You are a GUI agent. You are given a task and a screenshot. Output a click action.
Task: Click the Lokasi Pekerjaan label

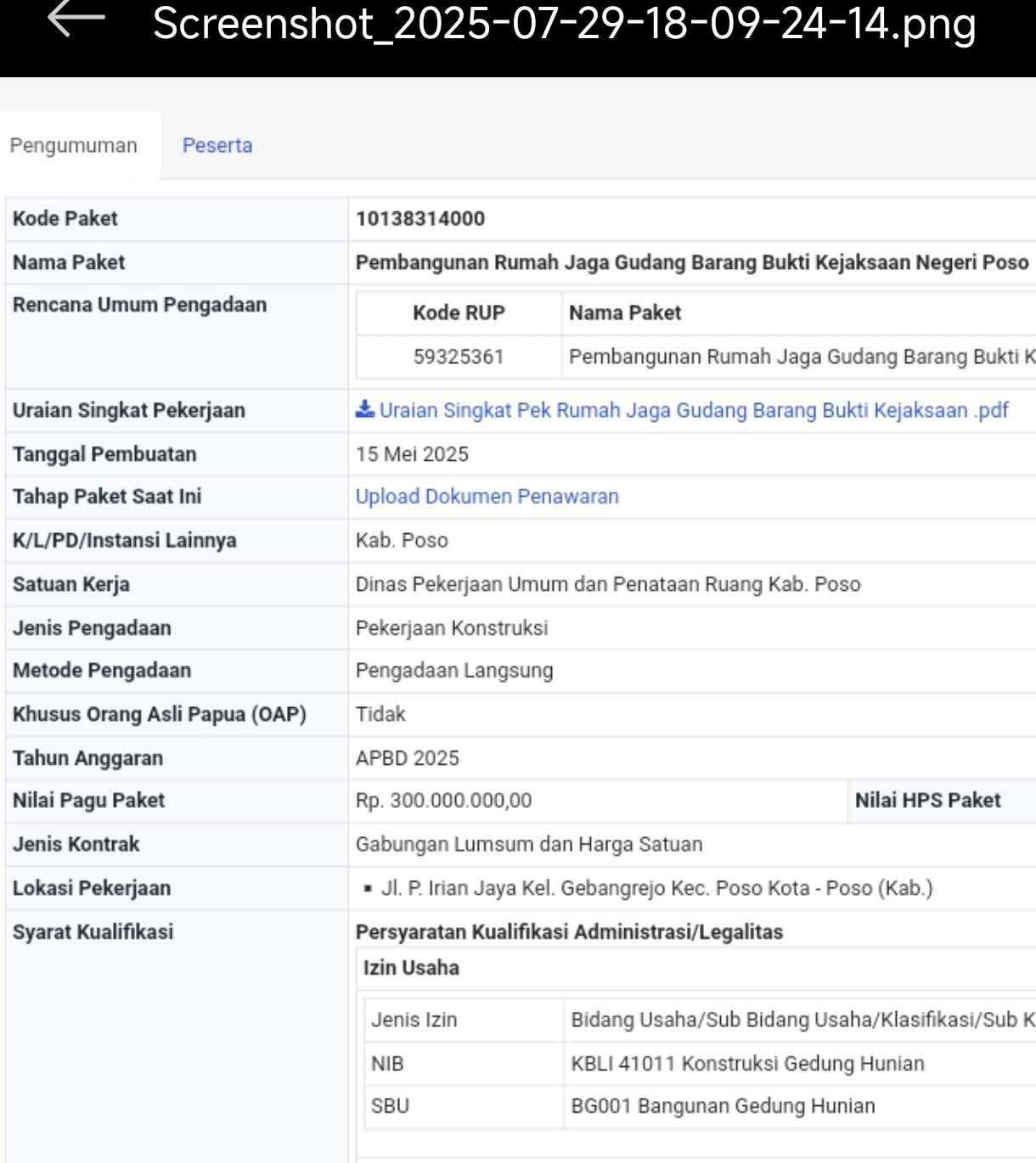92,888
